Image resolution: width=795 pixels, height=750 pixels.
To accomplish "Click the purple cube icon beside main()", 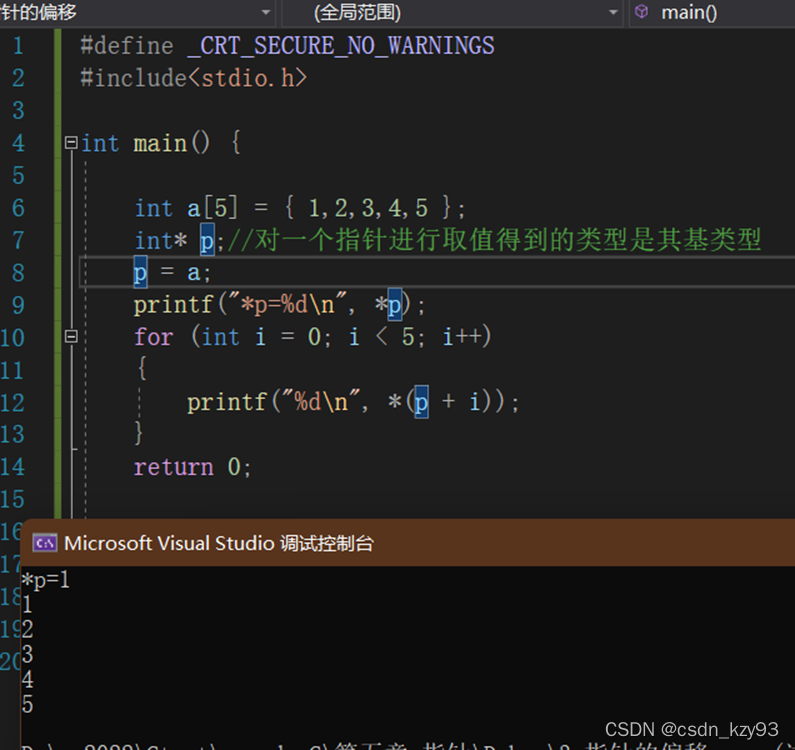I will click(x=641, y=12).
